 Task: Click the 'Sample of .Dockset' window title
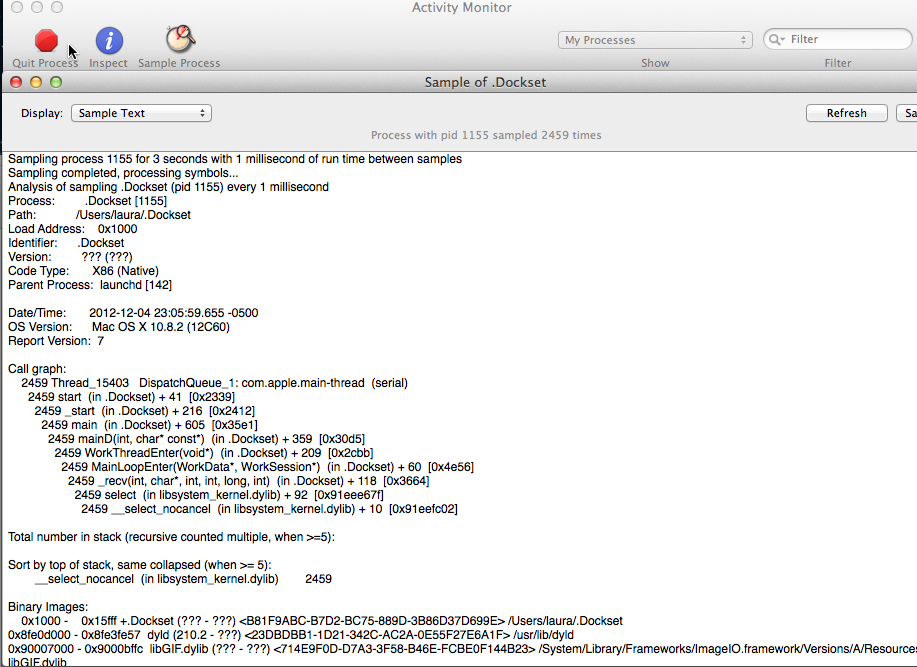(x=485, y=82)
